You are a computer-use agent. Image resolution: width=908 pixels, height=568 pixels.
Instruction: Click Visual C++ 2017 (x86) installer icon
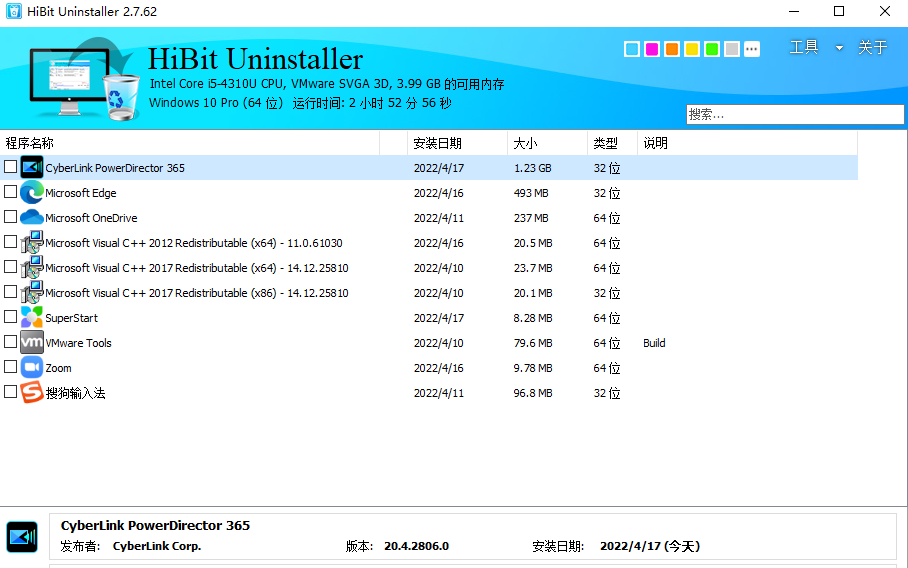(32, 292)
